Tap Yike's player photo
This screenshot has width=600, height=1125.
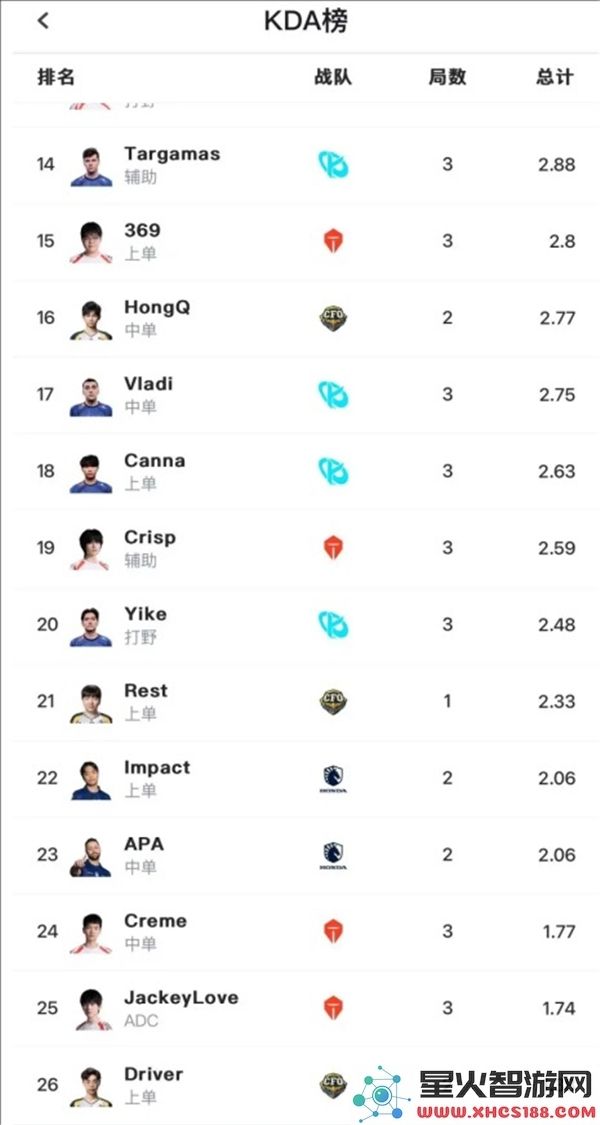tap(91, 626)
